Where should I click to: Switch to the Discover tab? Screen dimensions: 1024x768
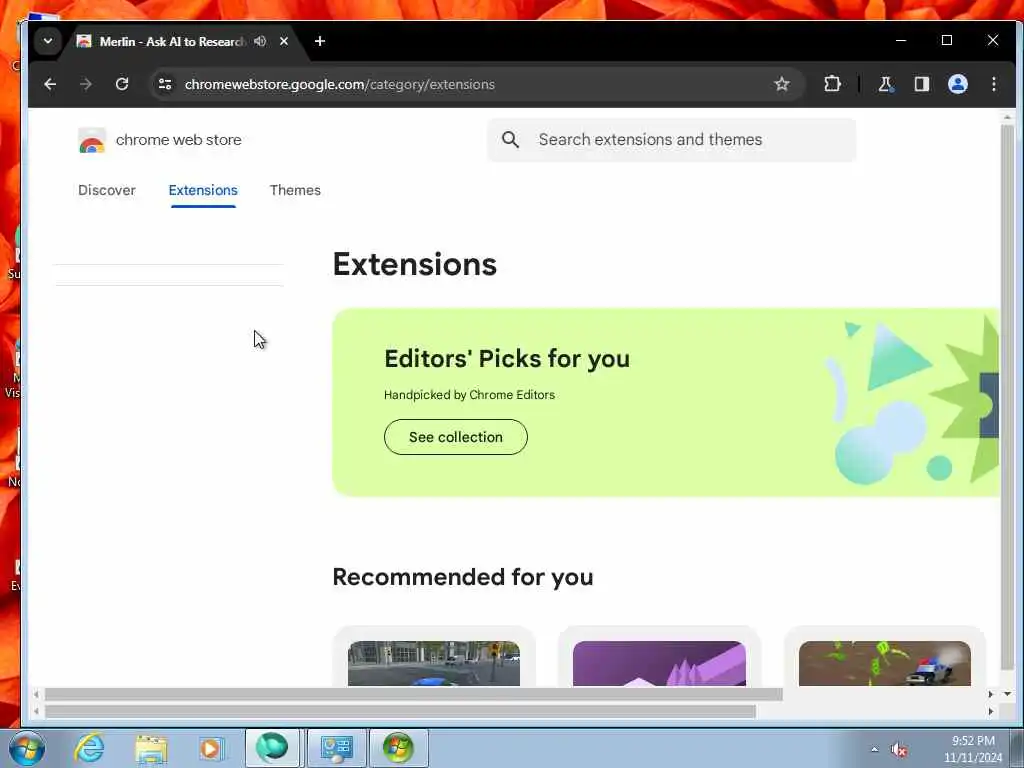107,190
